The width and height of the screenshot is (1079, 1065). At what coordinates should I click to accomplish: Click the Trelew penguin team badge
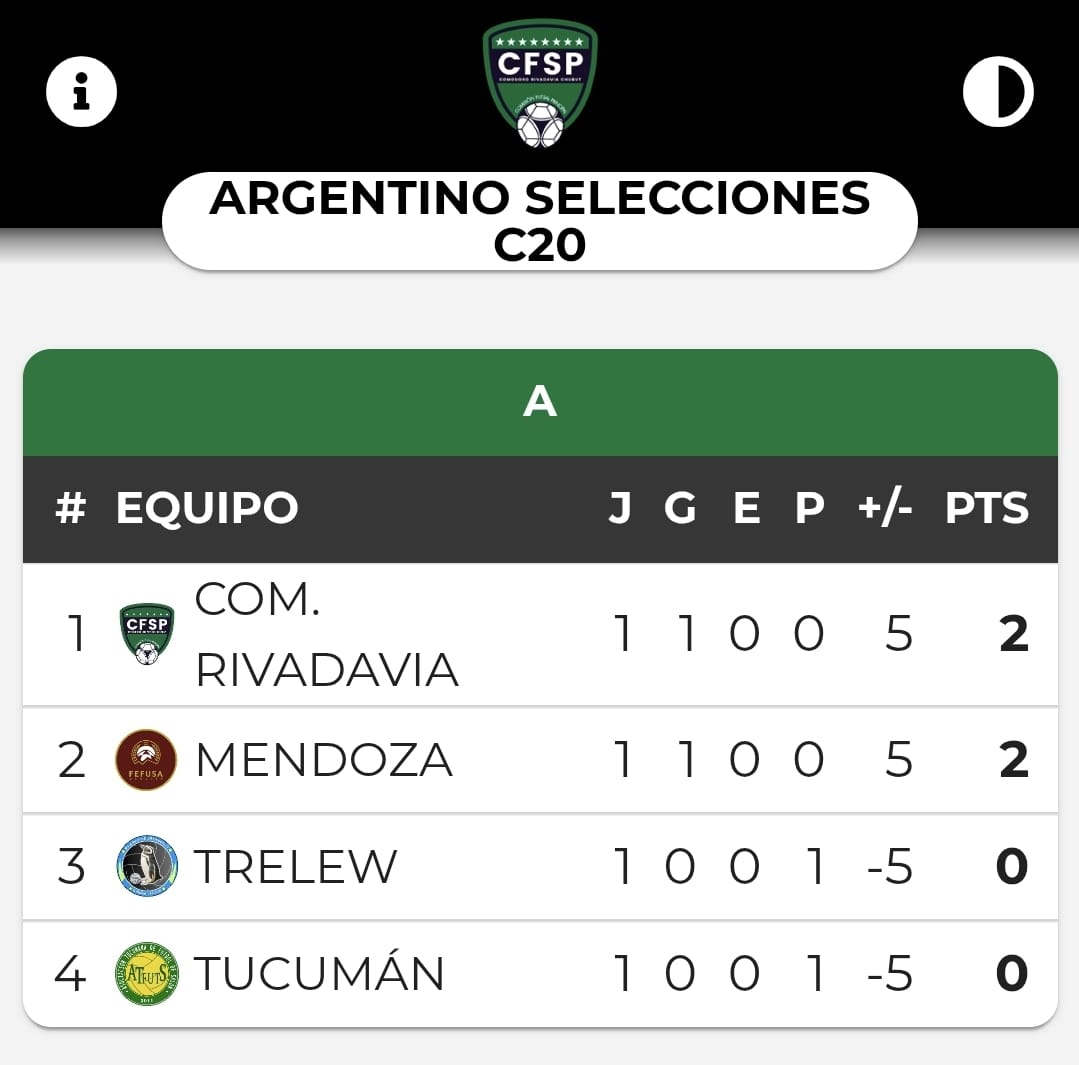tap(146, 866)
